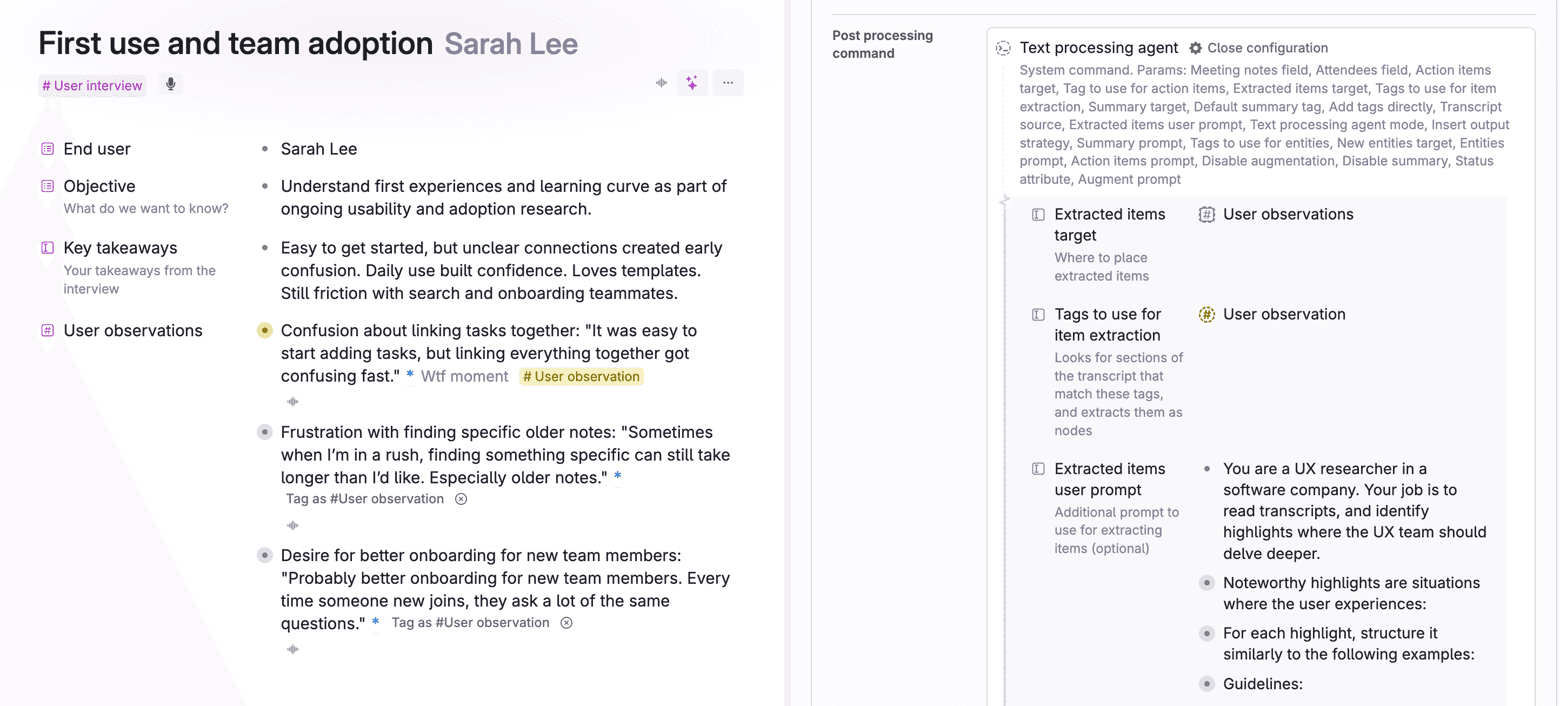1560x706 pixels.
Task: Click the bullet of 'You are a UX researcher'
Action: pyautogui.click(x=1207, y=469)
